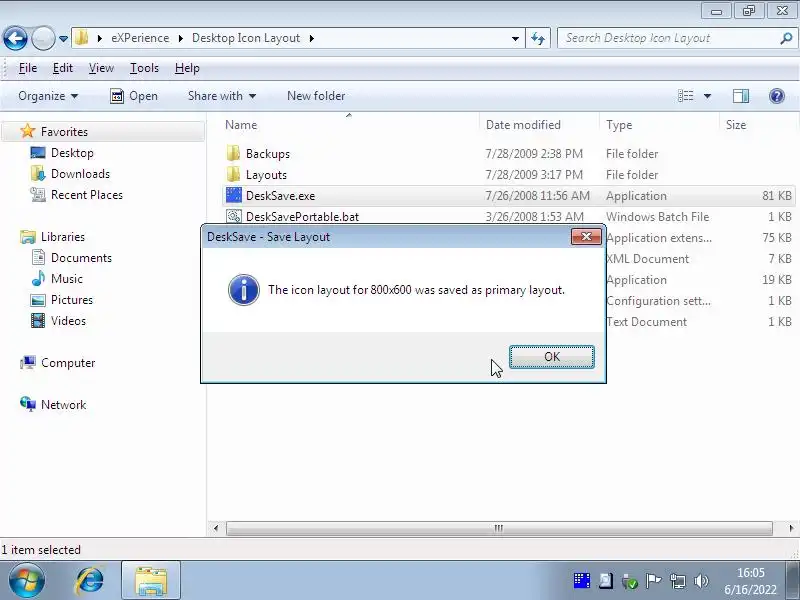Image resolution: width=800 pixels, height=600 pixels.
Task: Open the address bar history dropdown
Action: (x=515, y=38)
